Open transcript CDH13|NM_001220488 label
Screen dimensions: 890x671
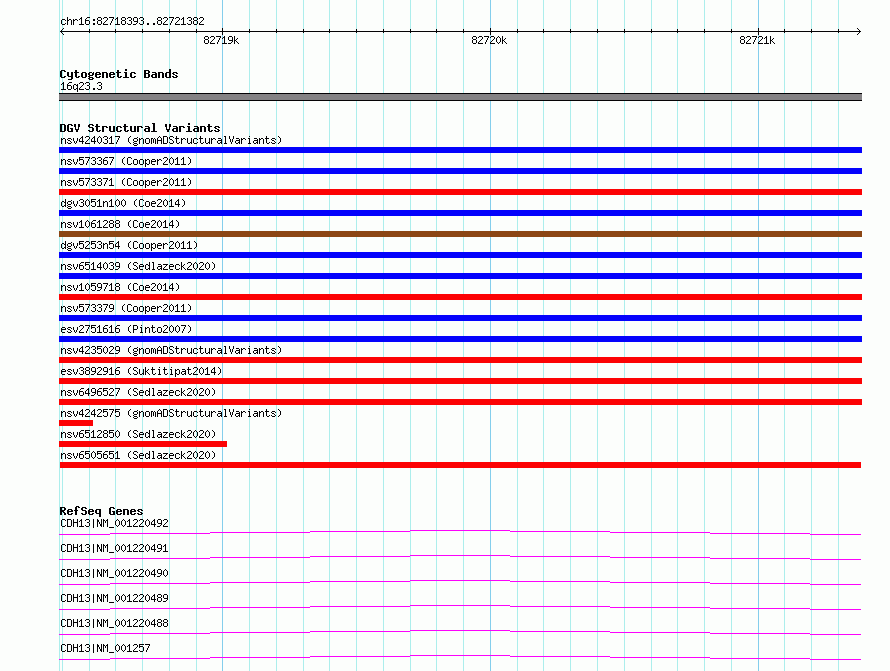tap(114, 623)
